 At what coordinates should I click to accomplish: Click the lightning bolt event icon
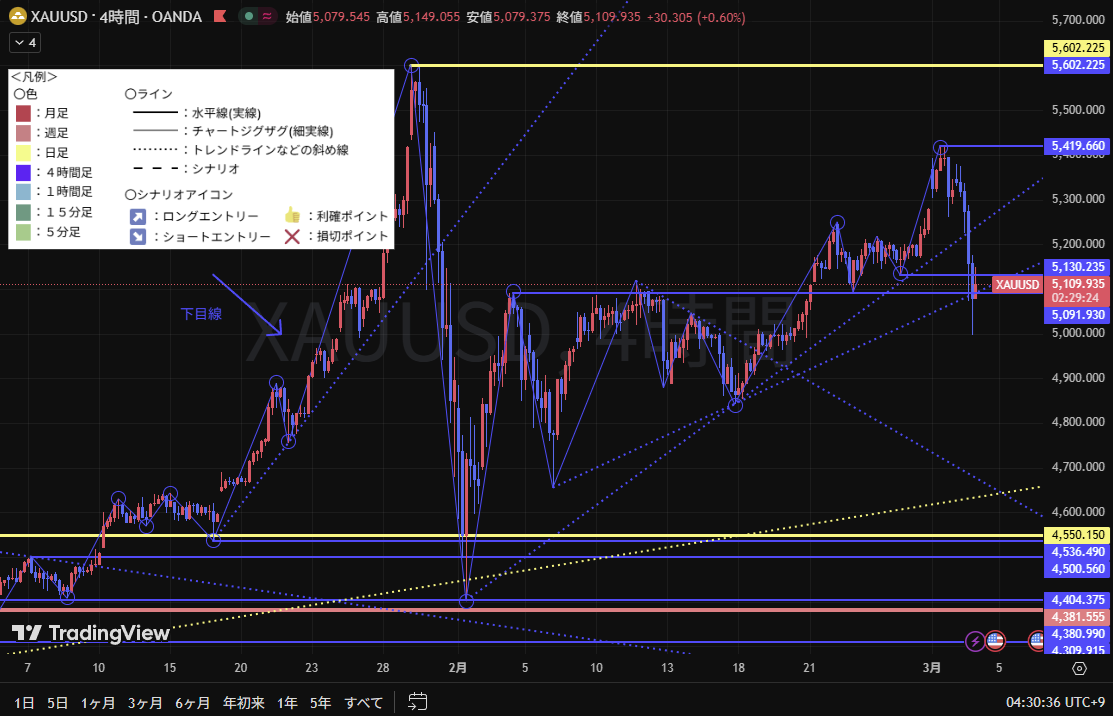coord(975,640)
